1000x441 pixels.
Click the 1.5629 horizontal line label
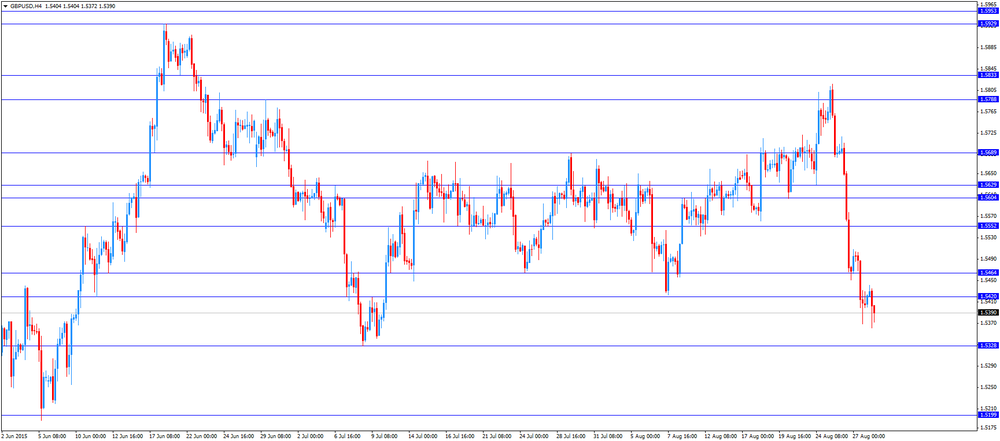click(987, 185)
